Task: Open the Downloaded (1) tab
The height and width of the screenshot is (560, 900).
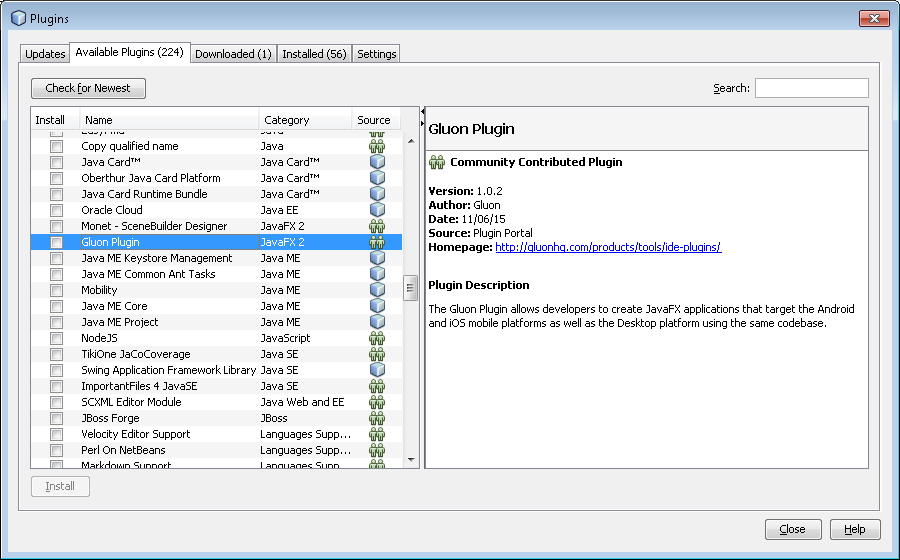Action: 233,54
